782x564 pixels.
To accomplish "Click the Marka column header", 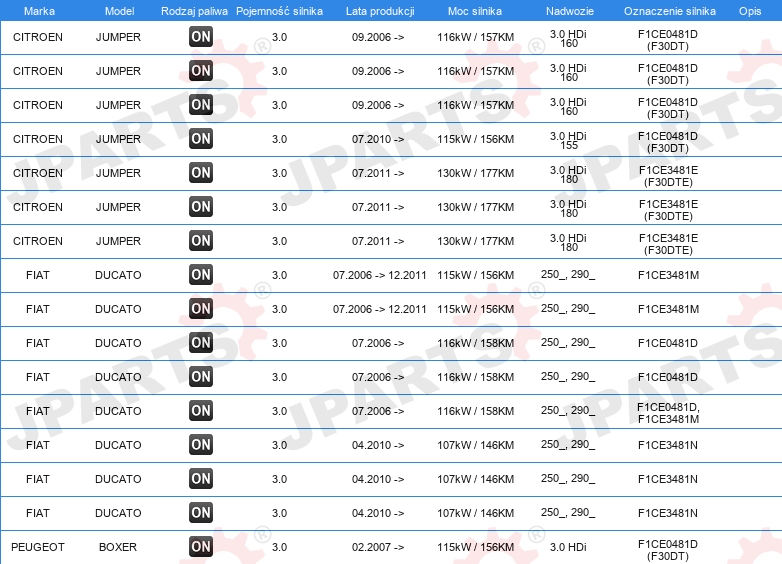I will (39, 11).
